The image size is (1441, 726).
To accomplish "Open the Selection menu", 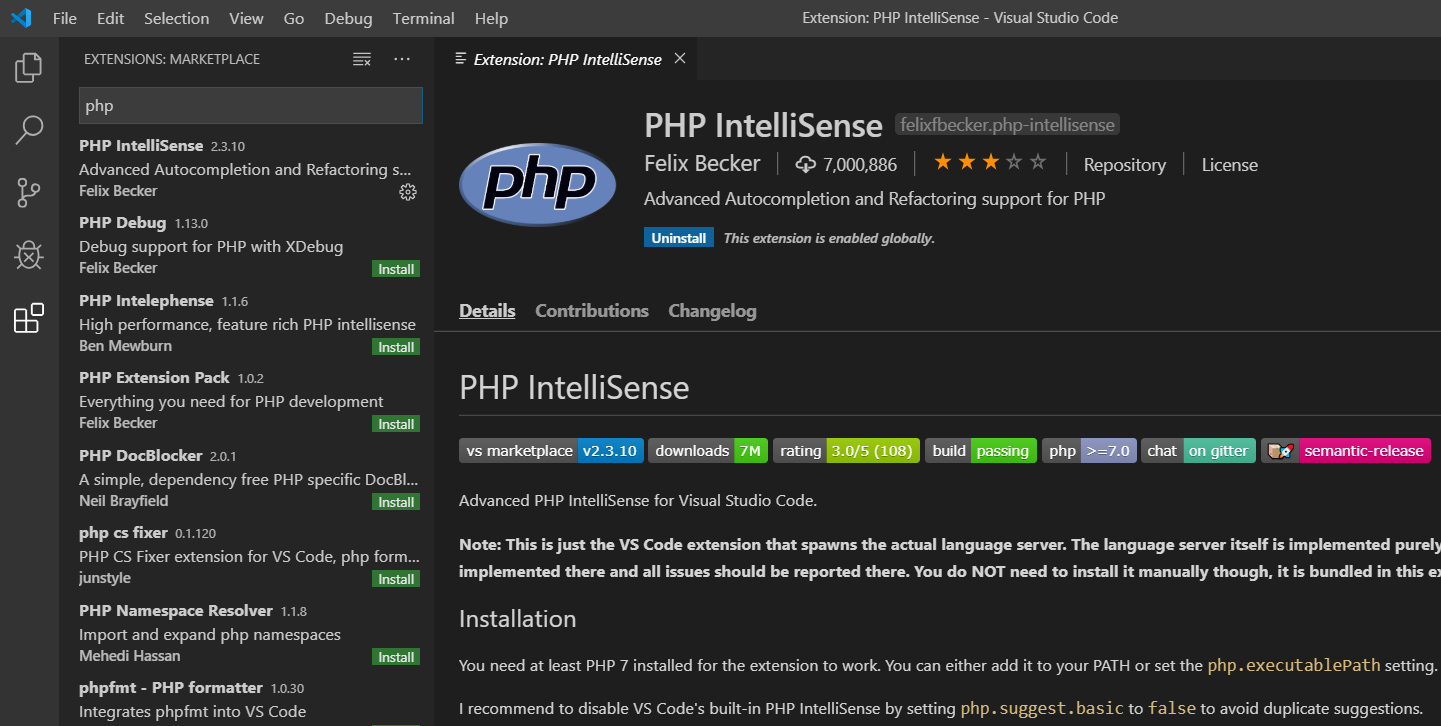I will tap(177, 18).
